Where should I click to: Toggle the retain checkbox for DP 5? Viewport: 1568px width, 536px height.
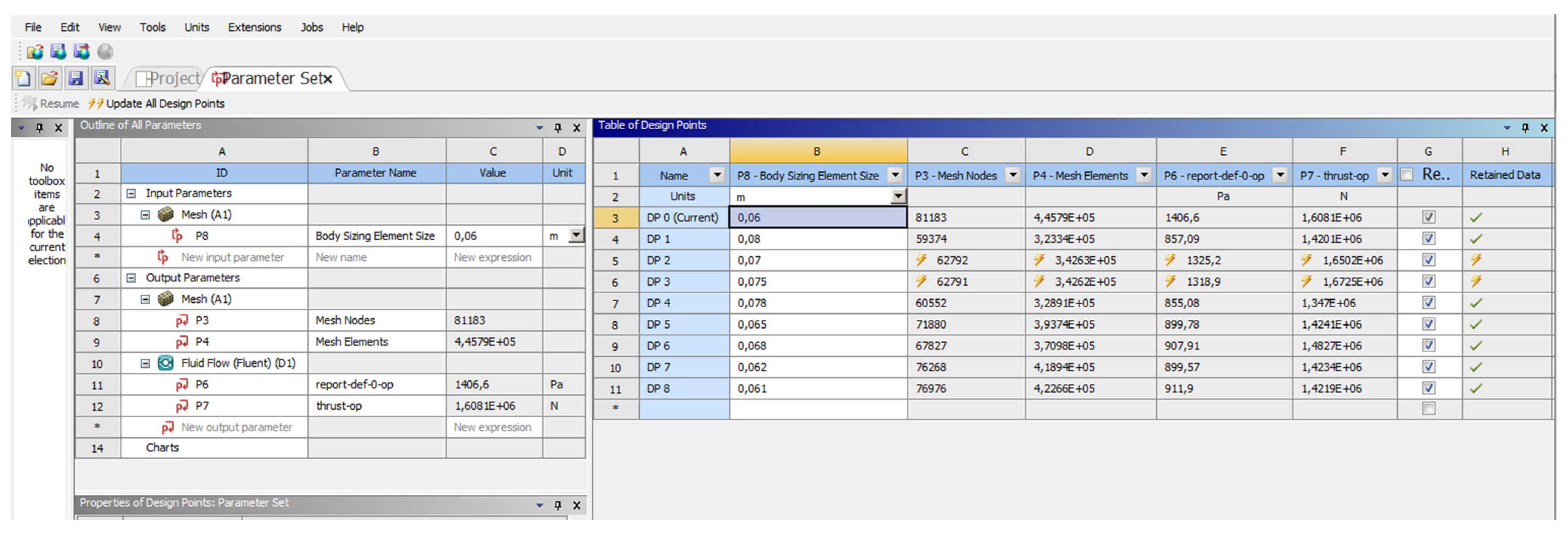pyautogui.click(x=1429, y=324)
